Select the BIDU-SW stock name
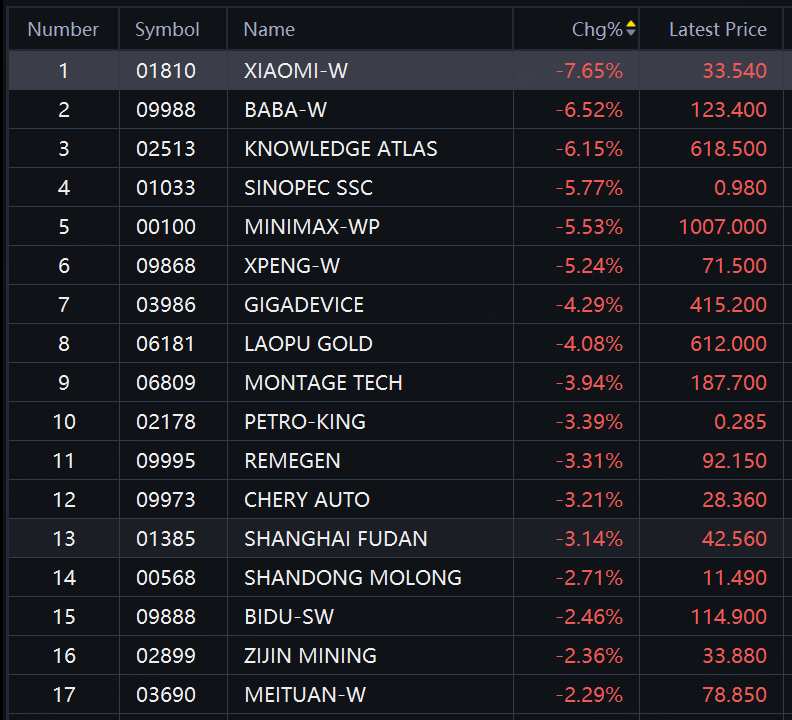Viewport: 792px width, 720px height. pos(289,616)
